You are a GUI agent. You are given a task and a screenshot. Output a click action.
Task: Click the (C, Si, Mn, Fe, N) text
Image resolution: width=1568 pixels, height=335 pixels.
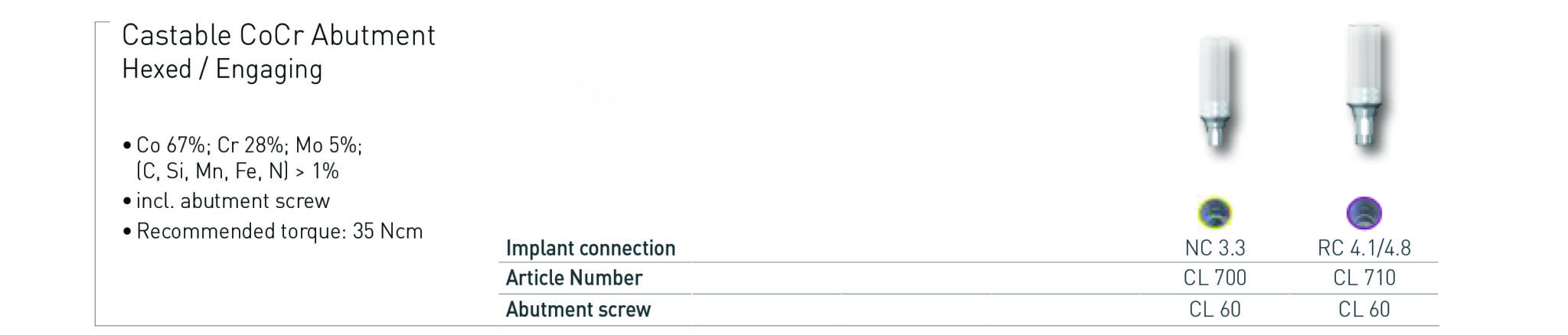pos(237,171)
